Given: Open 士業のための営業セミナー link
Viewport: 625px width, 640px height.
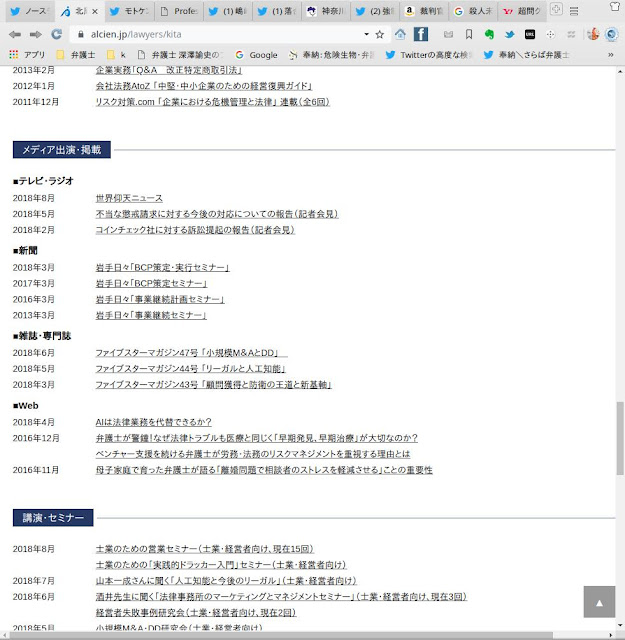Looking at the screenshot, I should pos(205,549).
